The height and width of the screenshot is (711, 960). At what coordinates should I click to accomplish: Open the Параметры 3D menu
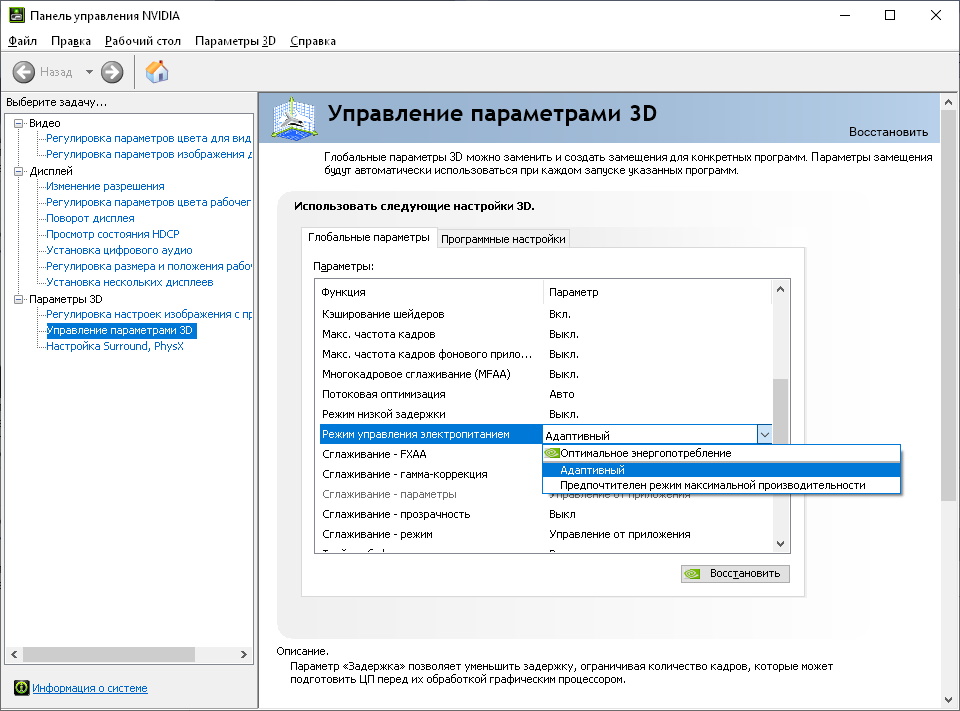(235, 41)
